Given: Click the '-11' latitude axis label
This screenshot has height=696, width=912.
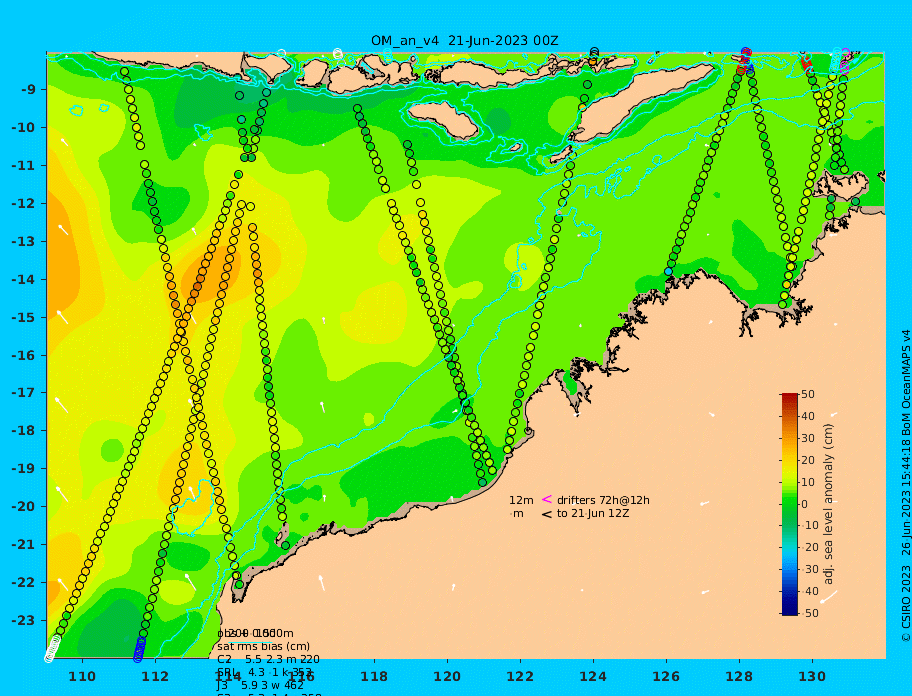Looking at the screenshot, I should click(23, 166).
